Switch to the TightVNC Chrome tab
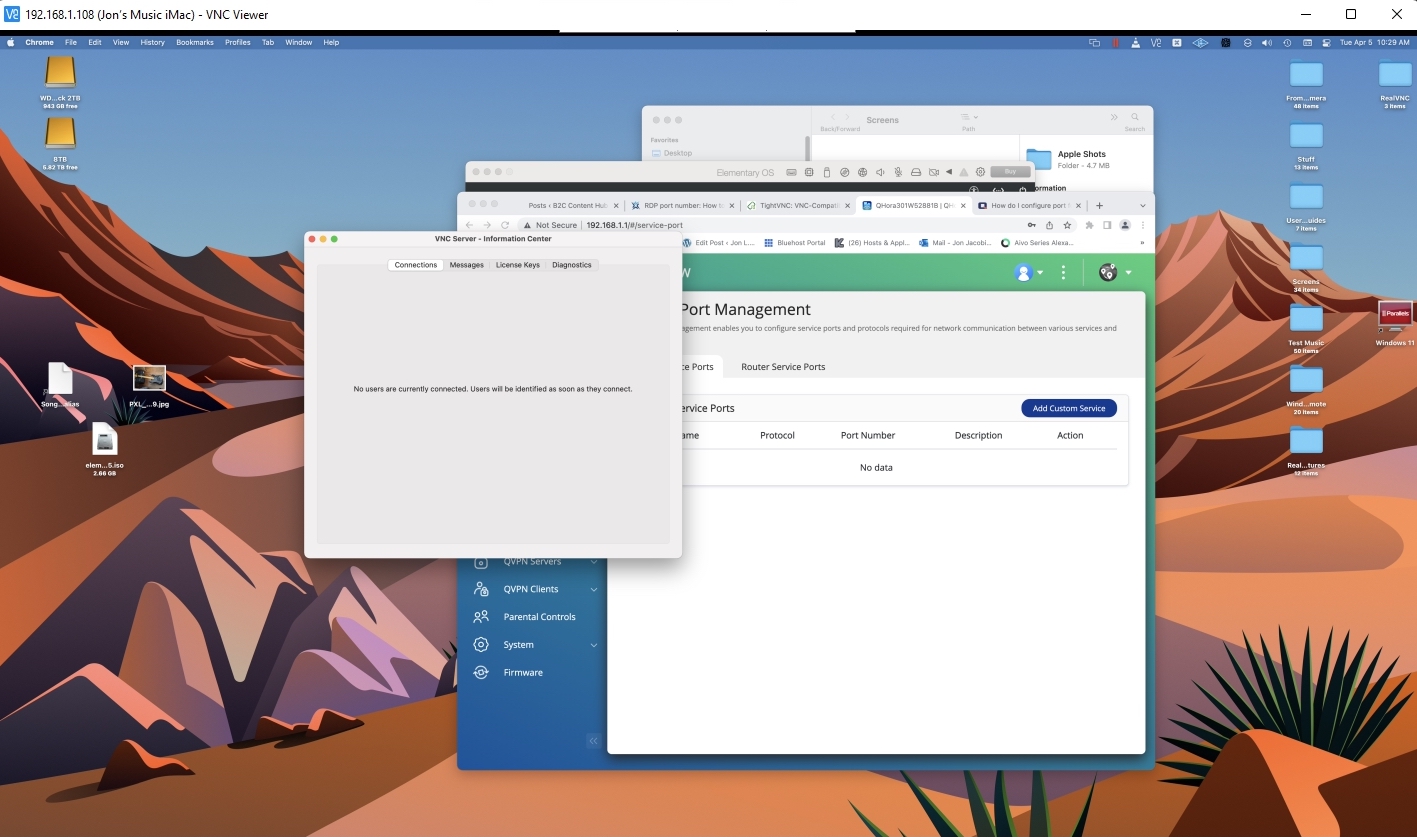 [796, 205]
